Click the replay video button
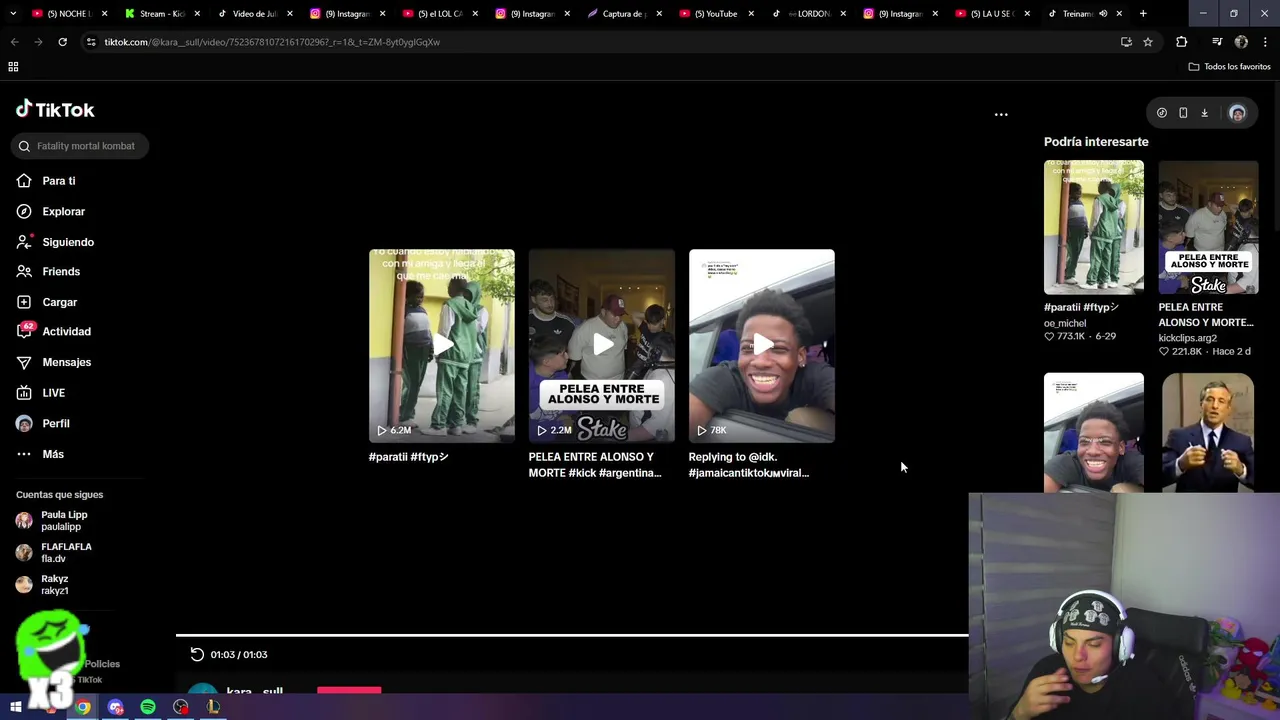The height and width of the screenshot is (720, 1280). pos(197,654)
